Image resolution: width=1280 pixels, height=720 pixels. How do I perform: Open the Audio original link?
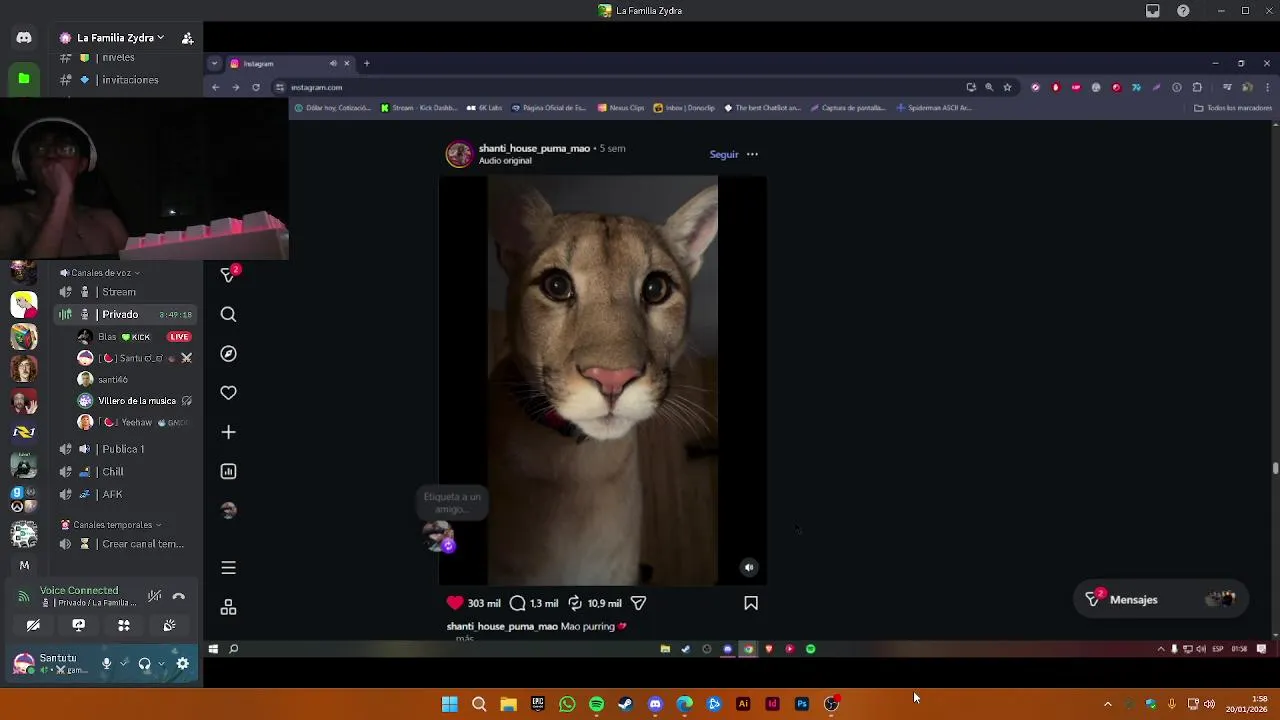point(505,160)
